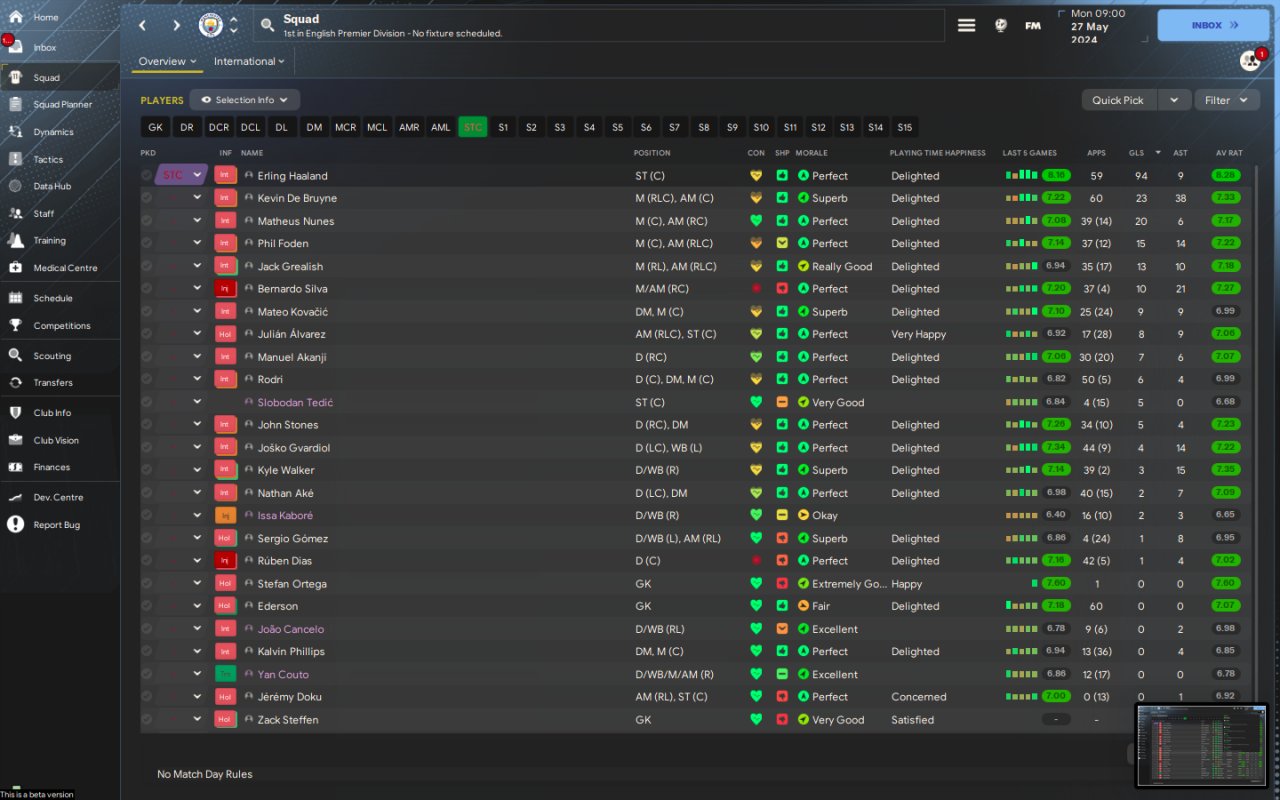The height and width of the screenshot is (800, 1280).
Task: Select the DCR position tab
Action: (x=219, y=127)
